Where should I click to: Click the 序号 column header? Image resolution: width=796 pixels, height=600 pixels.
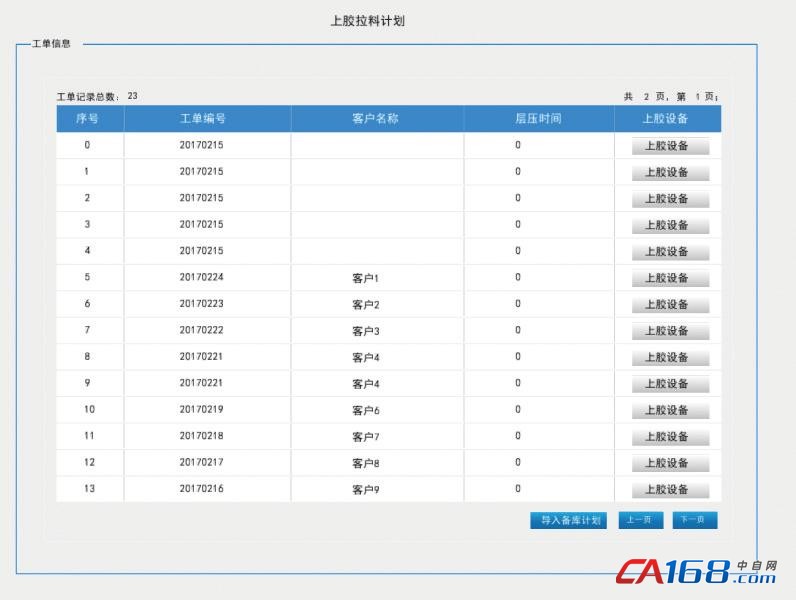[x=88, y=119]
